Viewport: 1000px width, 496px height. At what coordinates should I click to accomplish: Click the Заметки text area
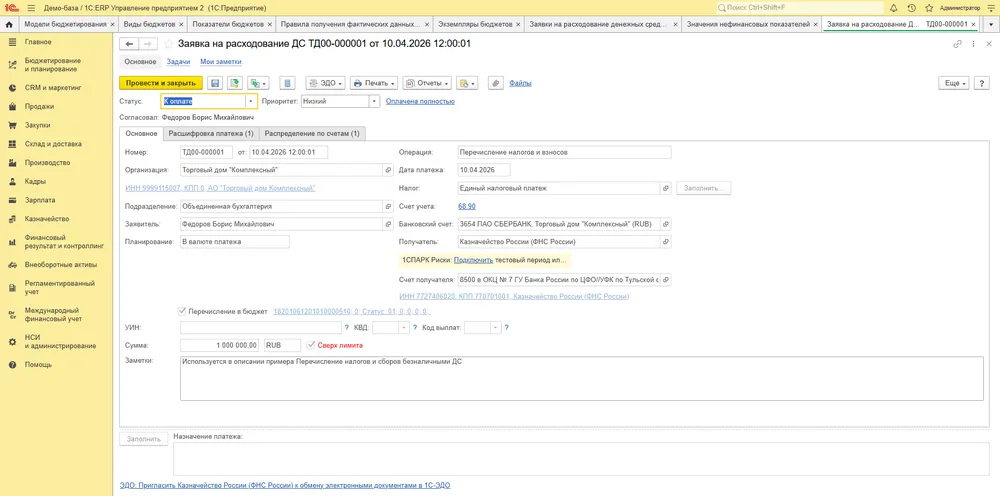582,379
